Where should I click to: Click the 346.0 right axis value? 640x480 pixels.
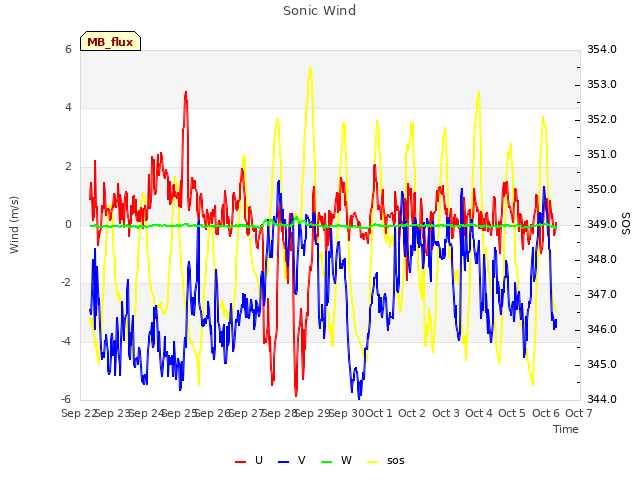click(602, 330)
